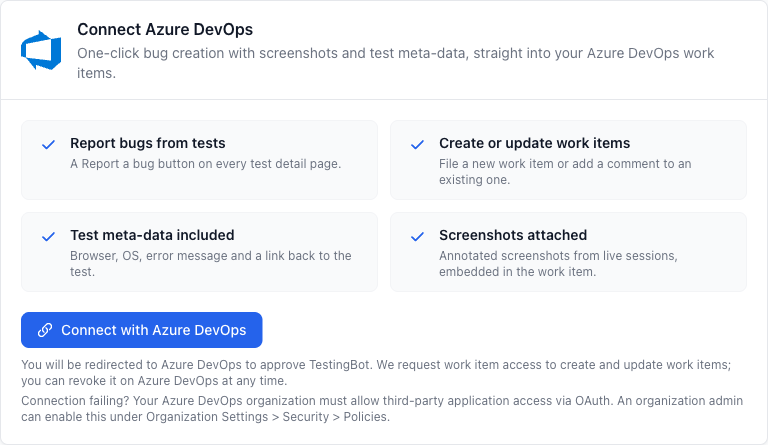Click the checkmark beside Test meta-data included
The width and height of the screenshot is (768, 445).
tap(48, 236)
